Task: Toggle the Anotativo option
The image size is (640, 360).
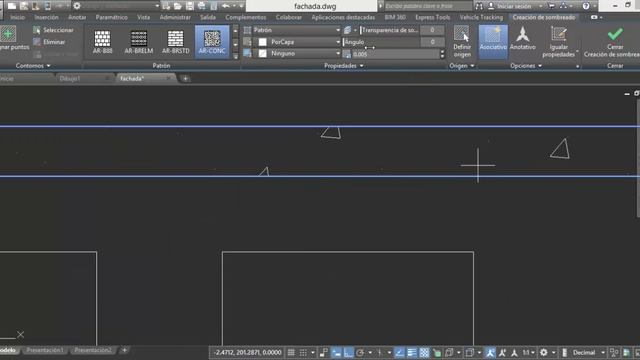Action: click(x=522, y=39)
